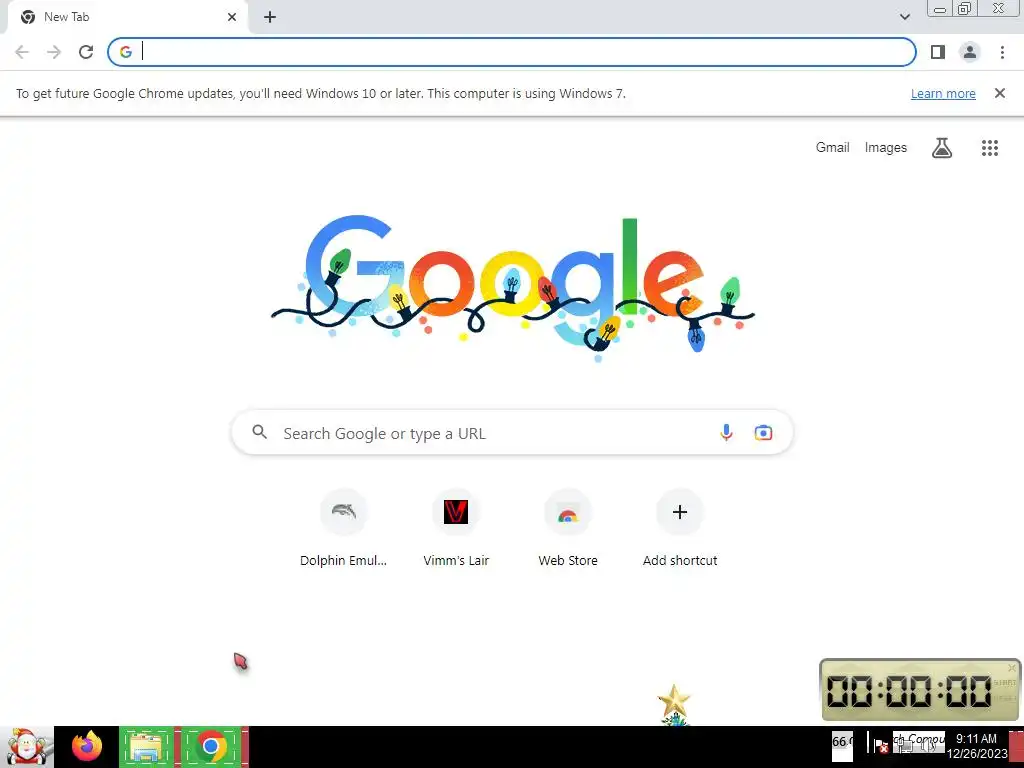Open the Search Labs flask icon

point(942,148)
